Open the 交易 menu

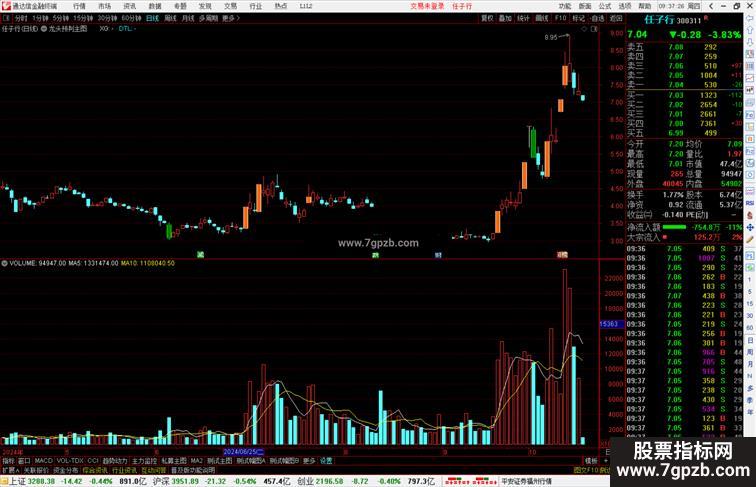click(230, 6)
